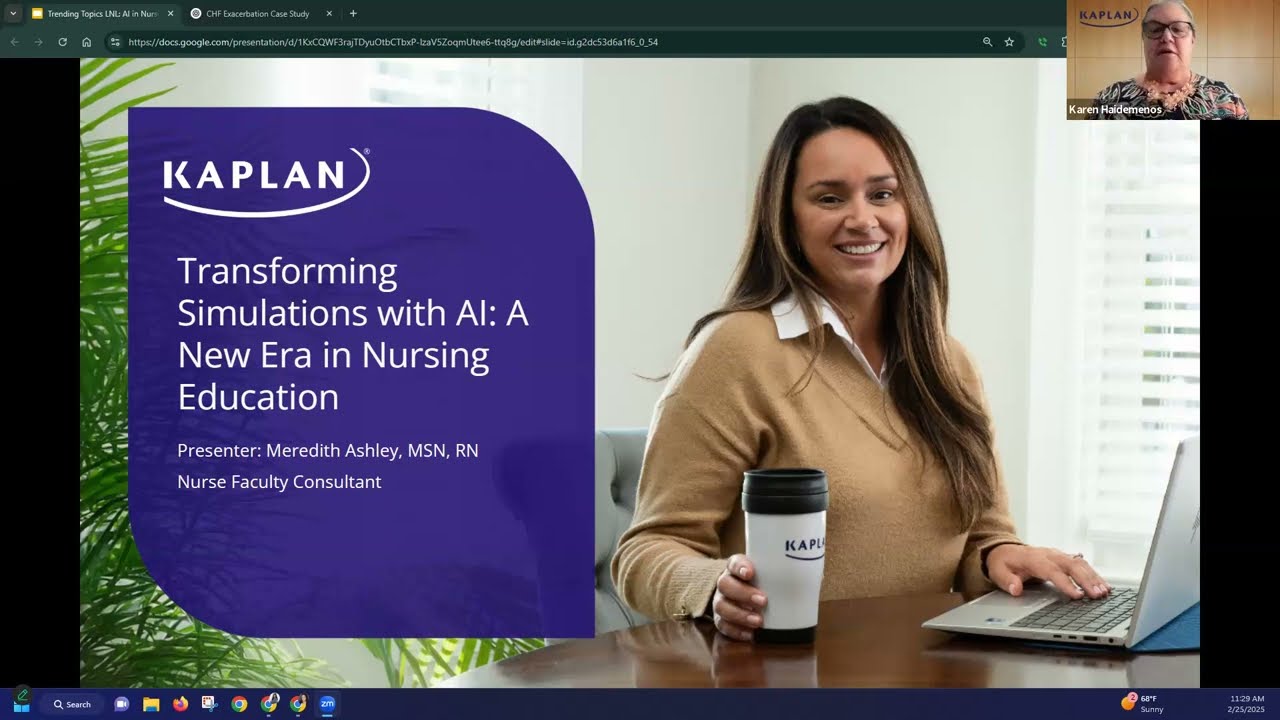Open the Windows Start menu

coord(21,704)
